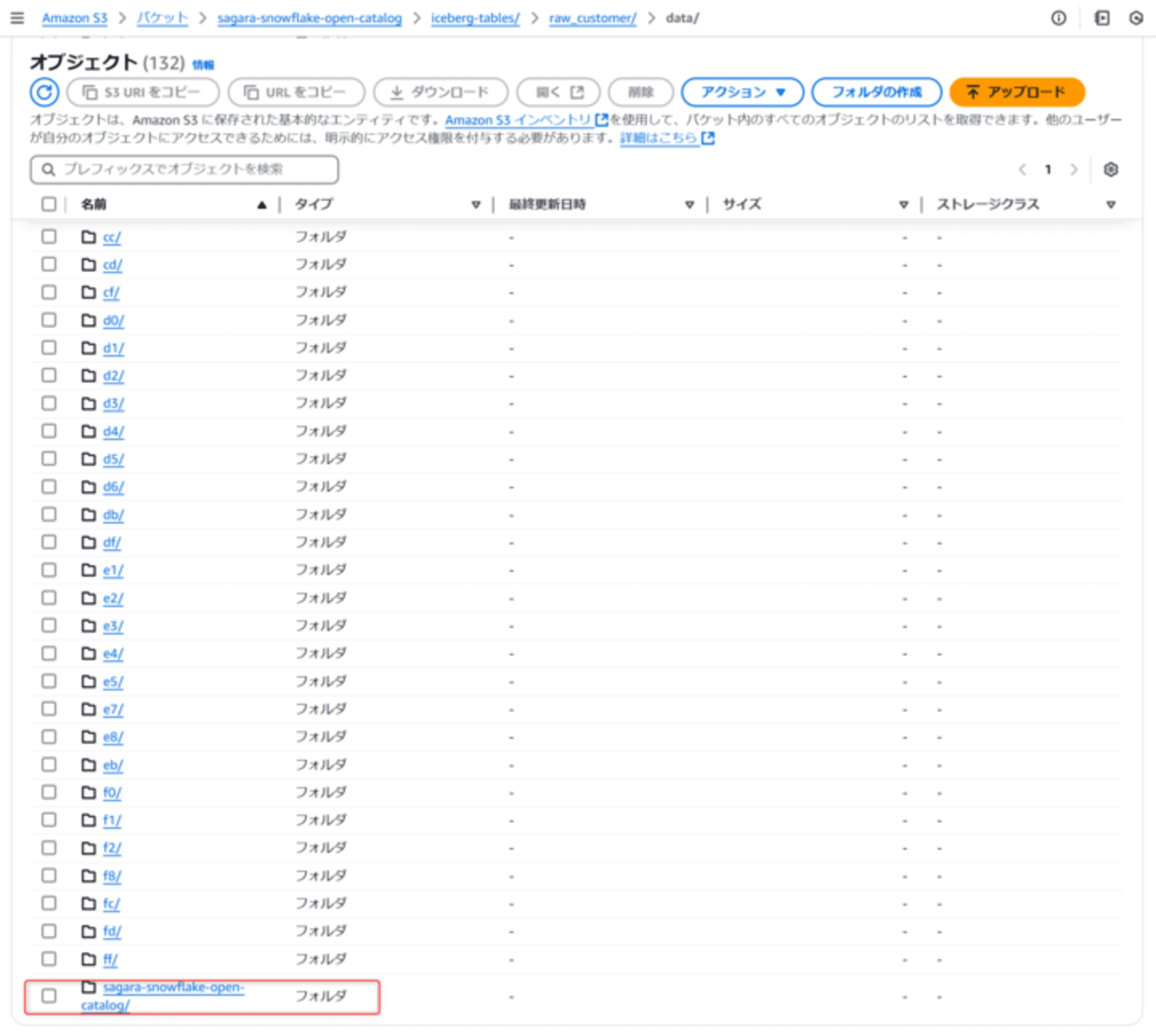Click the folder icon for f0/

coord(88,792)
